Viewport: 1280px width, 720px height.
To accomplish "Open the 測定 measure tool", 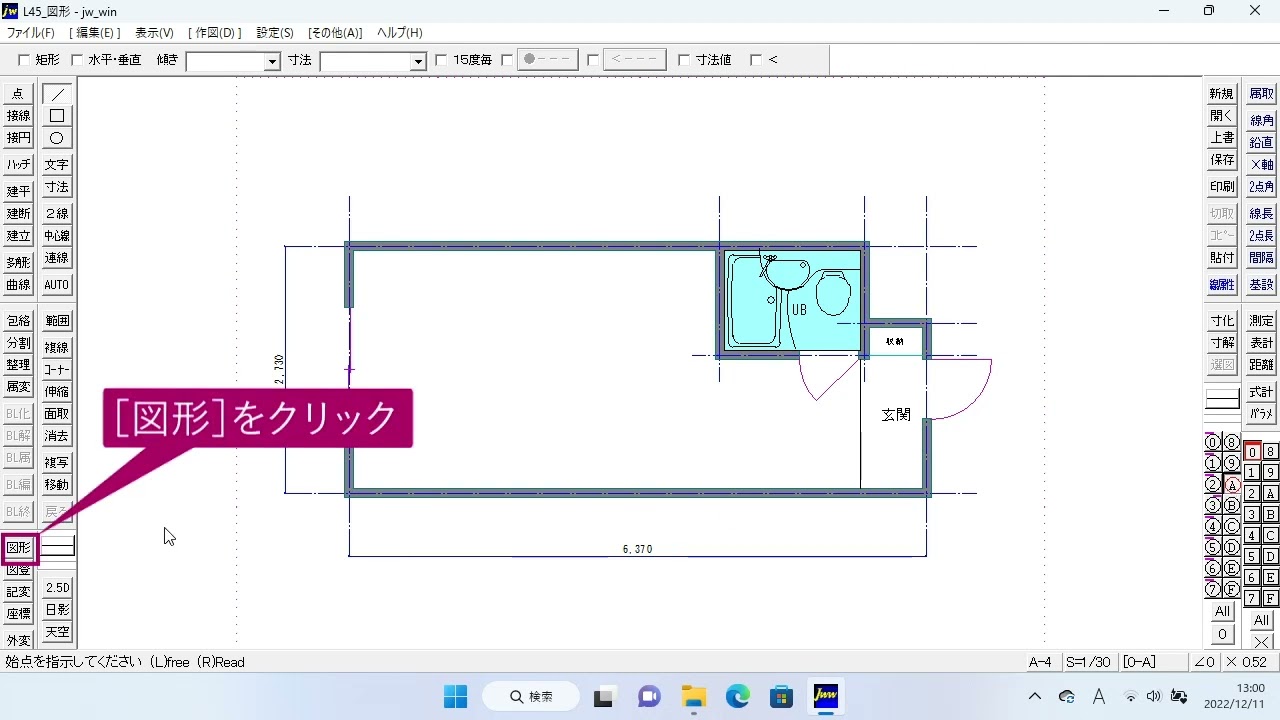I will (x=1262, y=321).
